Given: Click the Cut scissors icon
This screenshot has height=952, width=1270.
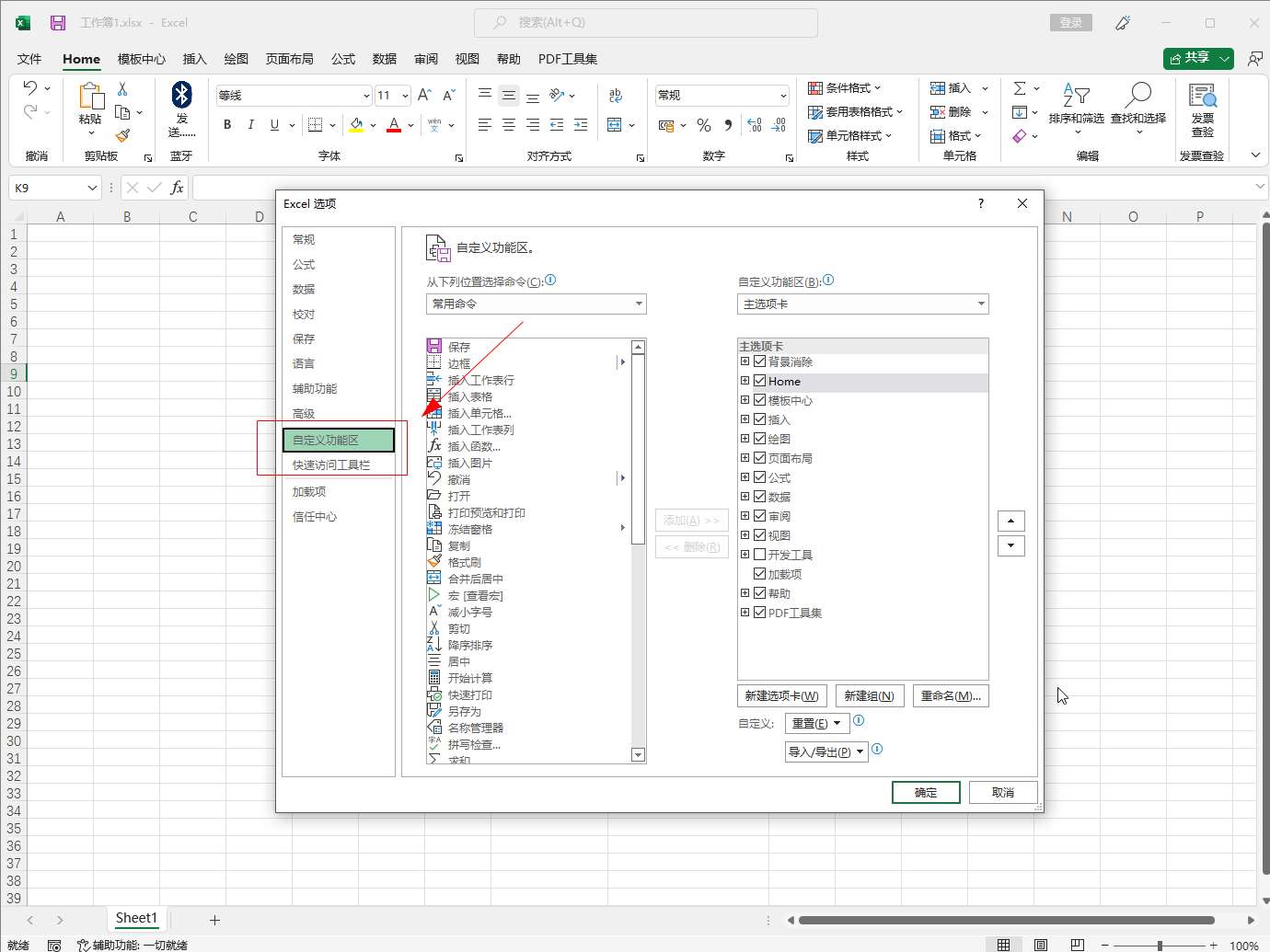Looking at the screenshot, I should [x=122, y=88].
